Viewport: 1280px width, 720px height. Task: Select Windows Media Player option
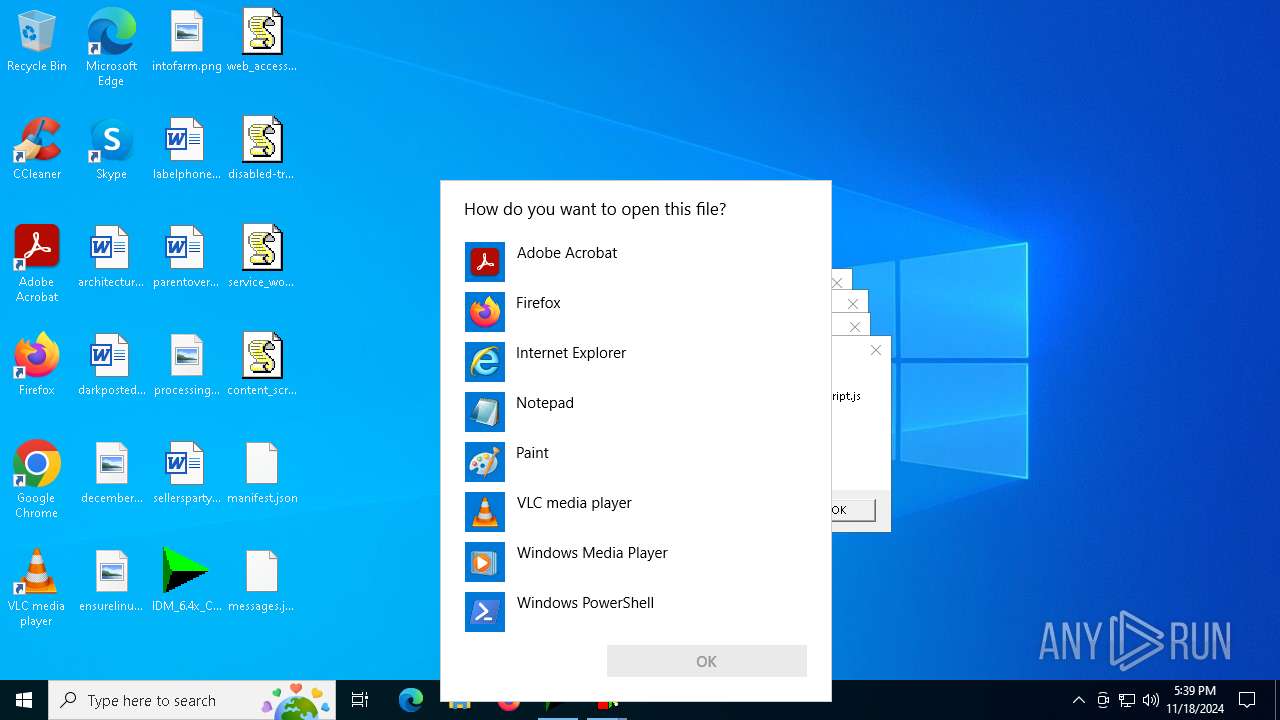635,562
